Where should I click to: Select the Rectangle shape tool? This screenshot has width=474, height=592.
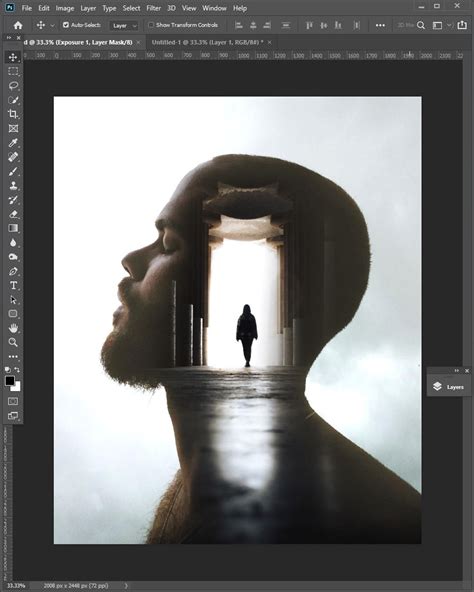tap(13, 314)
